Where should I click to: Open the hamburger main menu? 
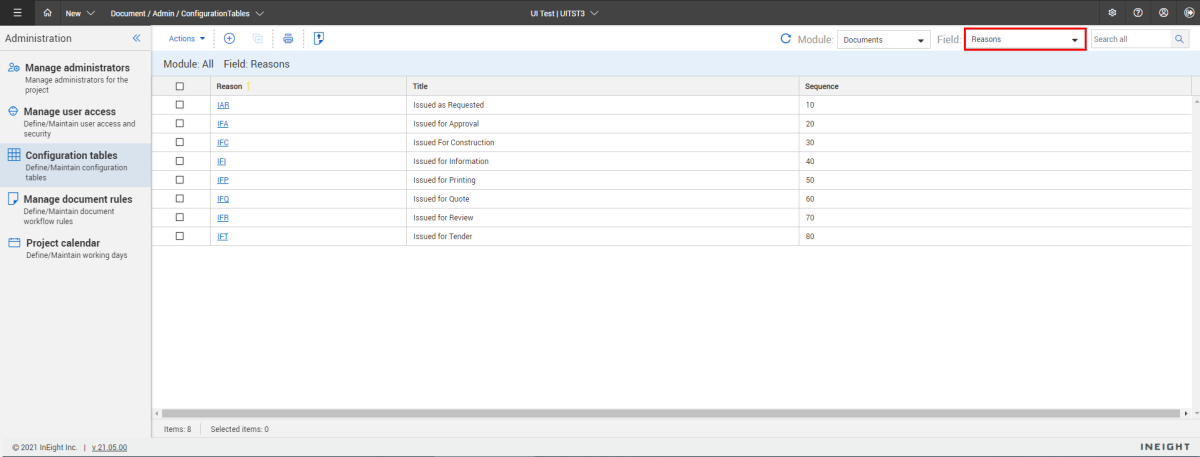pos(17,13)
